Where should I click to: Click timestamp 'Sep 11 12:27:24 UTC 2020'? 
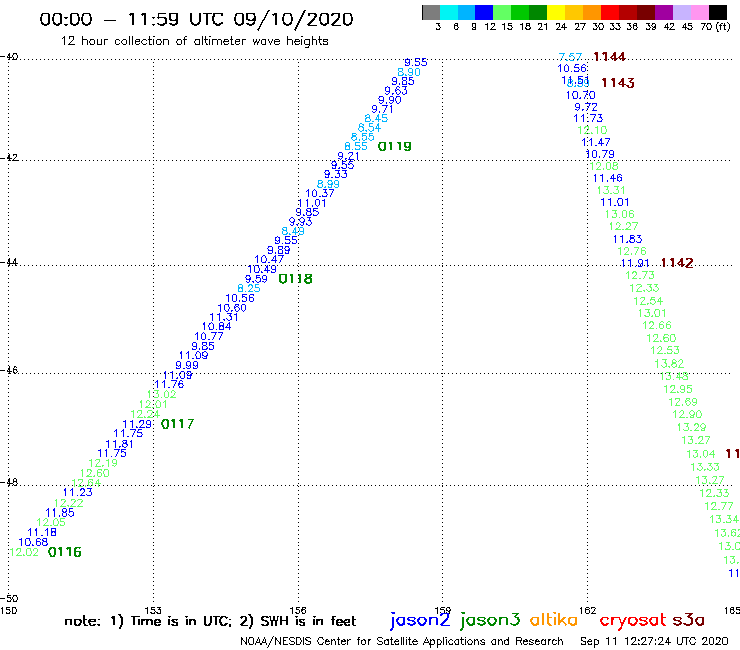[654, 642]
